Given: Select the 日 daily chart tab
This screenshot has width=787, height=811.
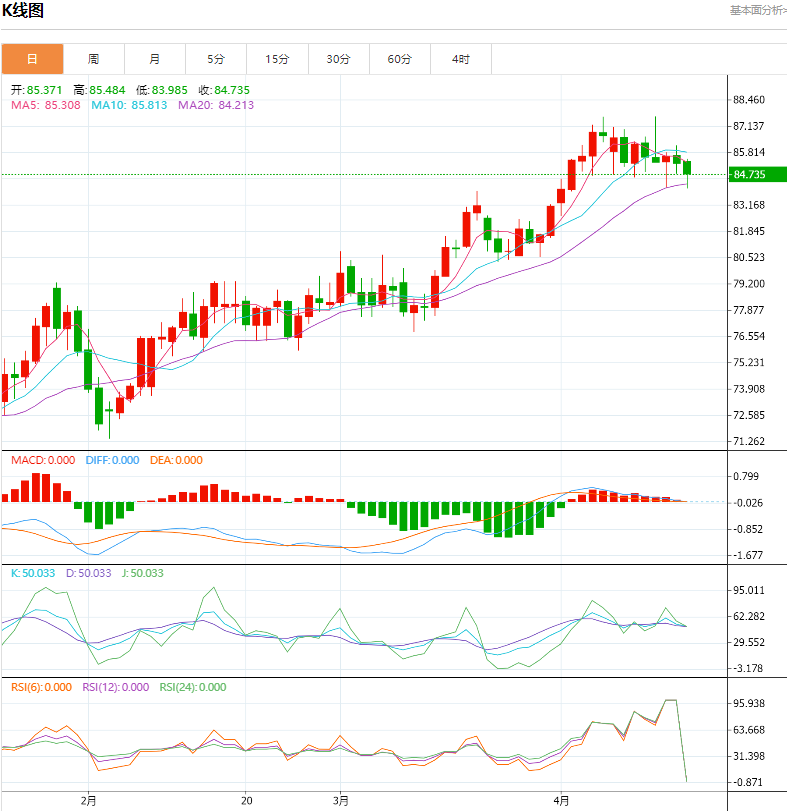Looking at the screenshot, I should [32, 59].
